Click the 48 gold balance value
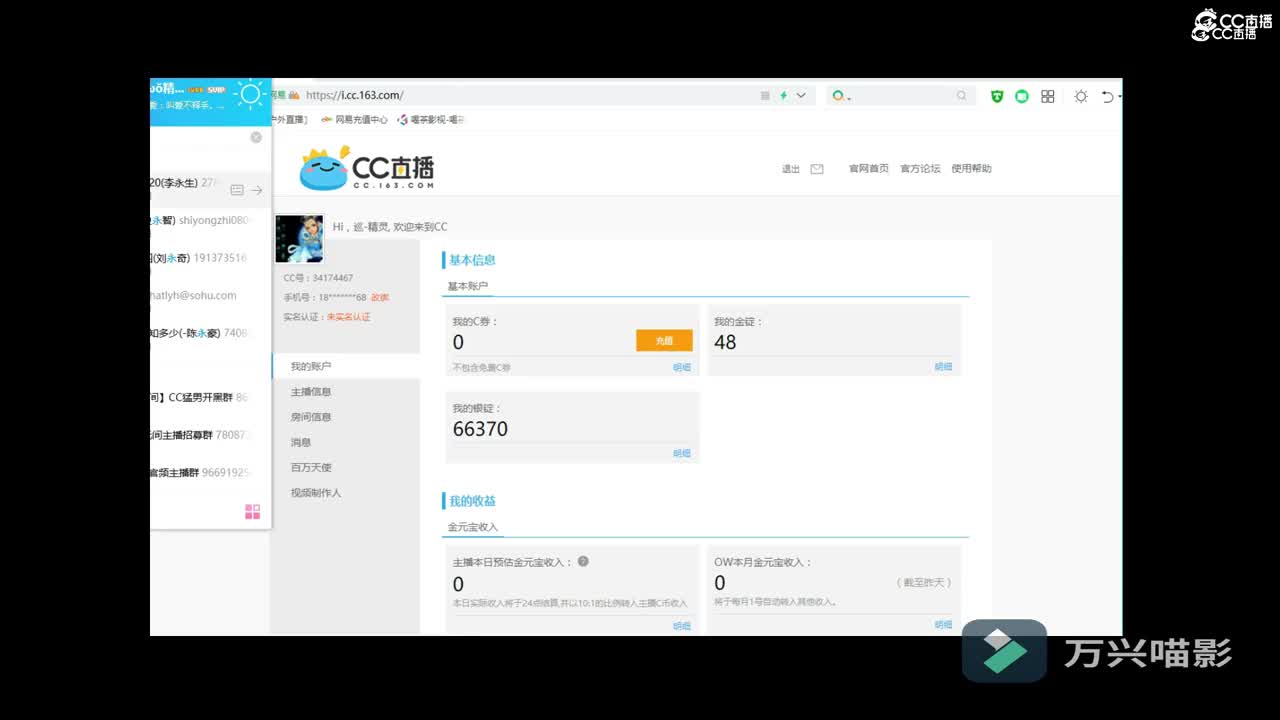Screen dimensions: 1280x720 [x=725, y=342]
